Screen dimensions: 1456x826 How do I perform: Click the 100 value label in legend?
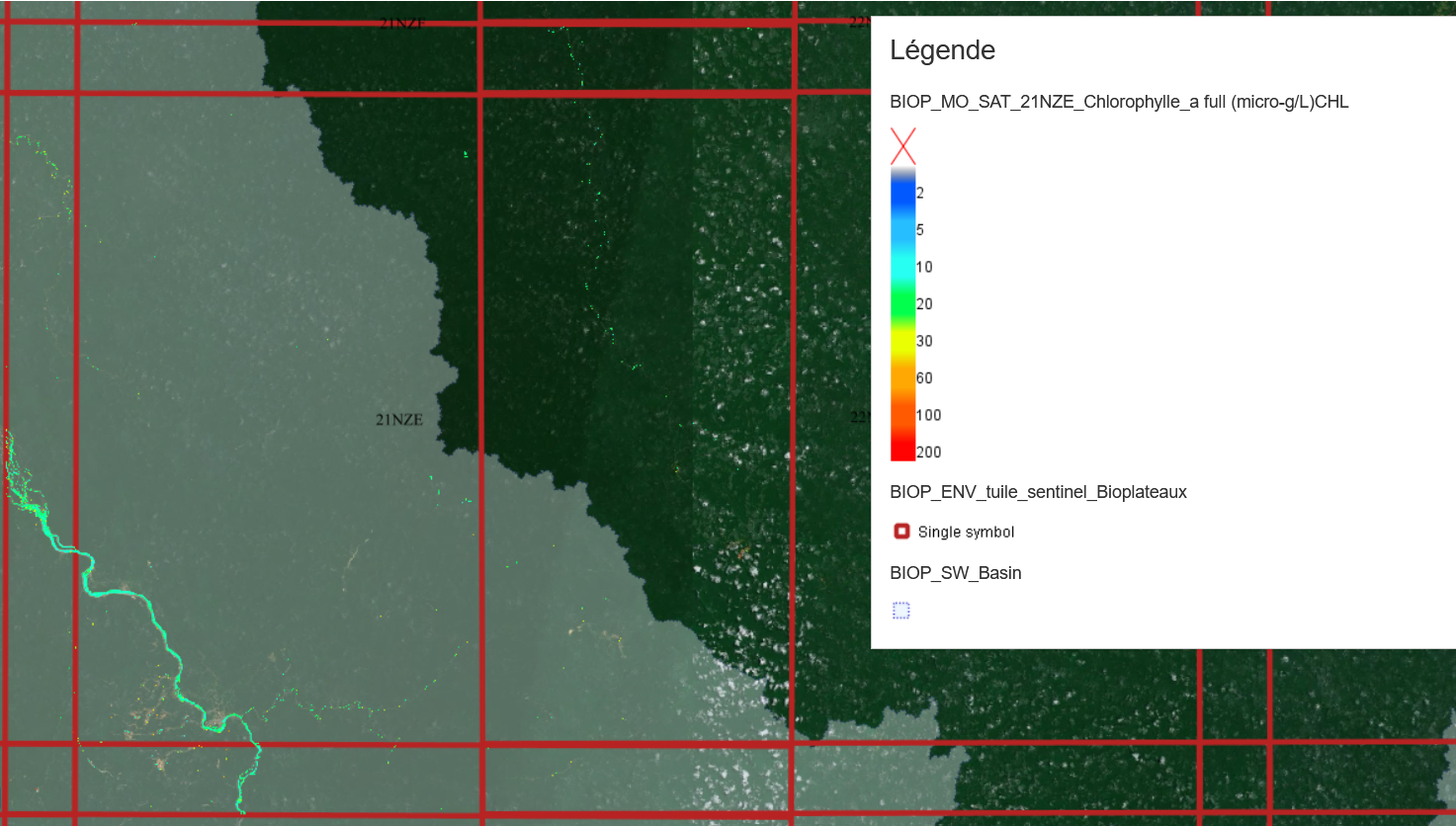[928, 415]
